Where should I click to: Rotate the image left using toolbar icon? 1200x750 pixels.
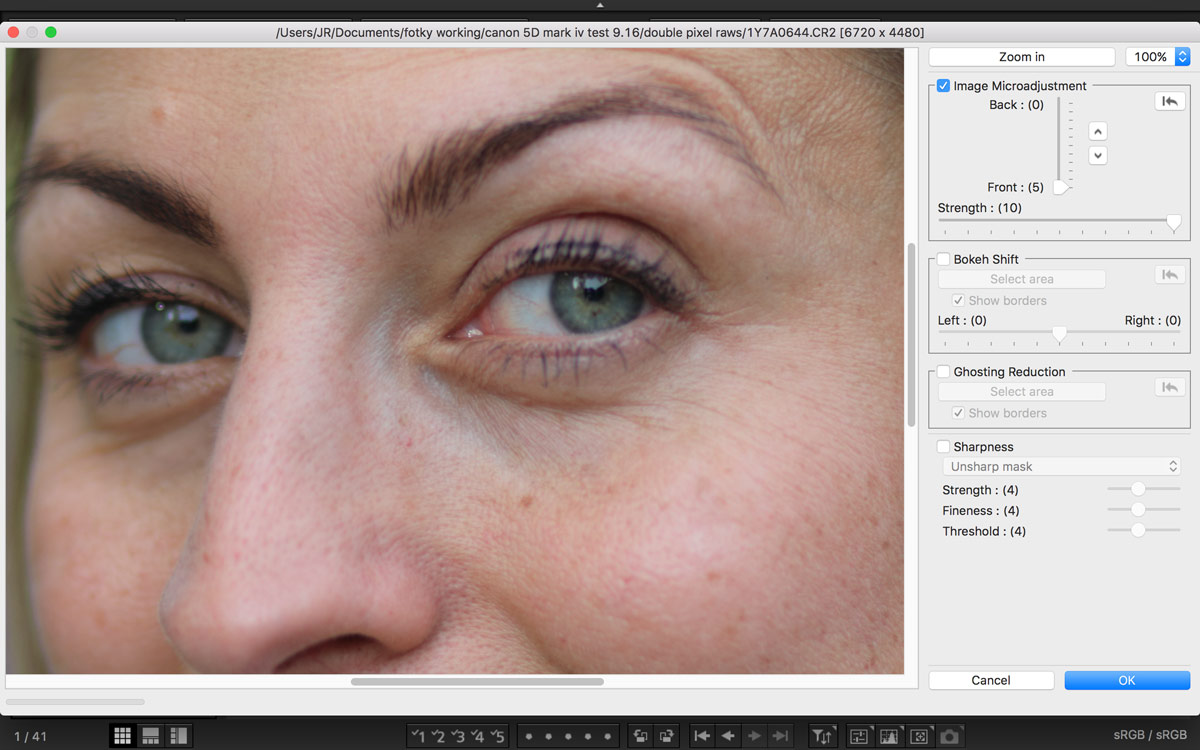[641, 736]
